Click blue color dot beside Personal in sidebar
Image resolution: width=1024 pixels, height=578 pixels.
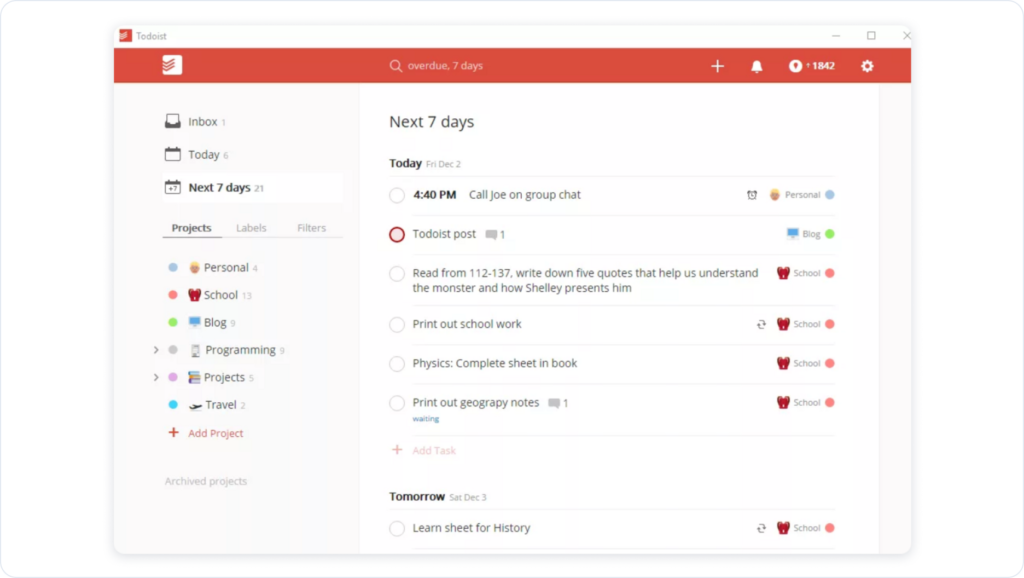173,267
